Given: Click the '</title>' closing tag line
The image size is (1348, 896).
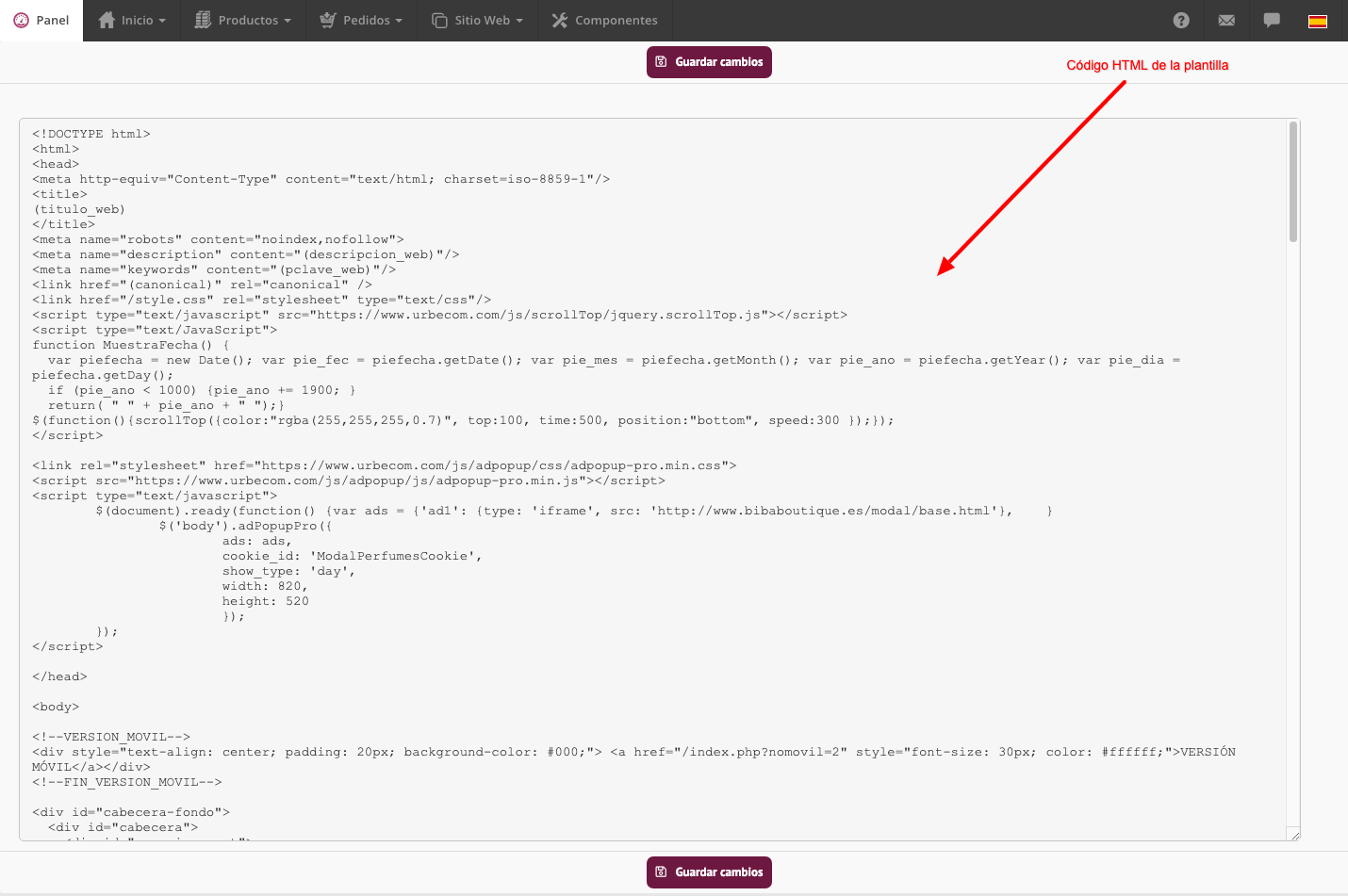Looking at the screenshot, I should click(x=64, y=224).
